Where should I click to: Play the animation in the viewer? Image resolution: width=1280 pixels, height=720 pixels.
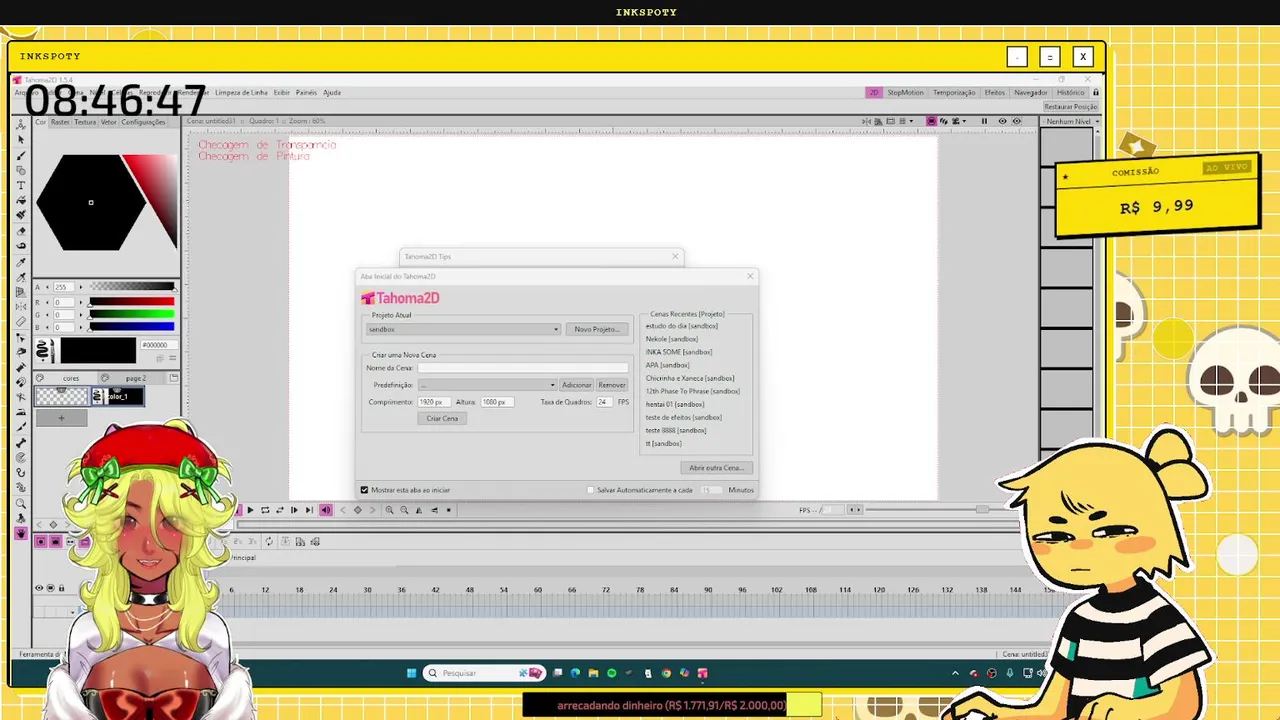click(251, 510)
